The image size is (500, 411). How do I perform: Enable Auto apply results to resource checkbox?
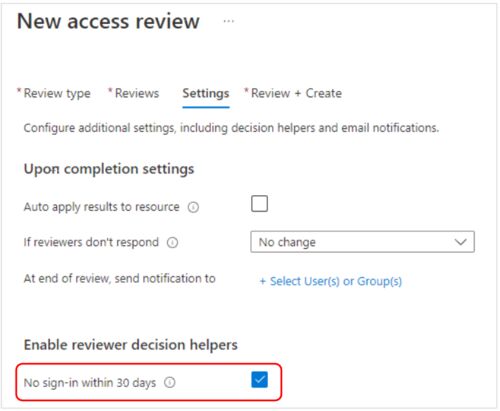[x=259, y=203]
